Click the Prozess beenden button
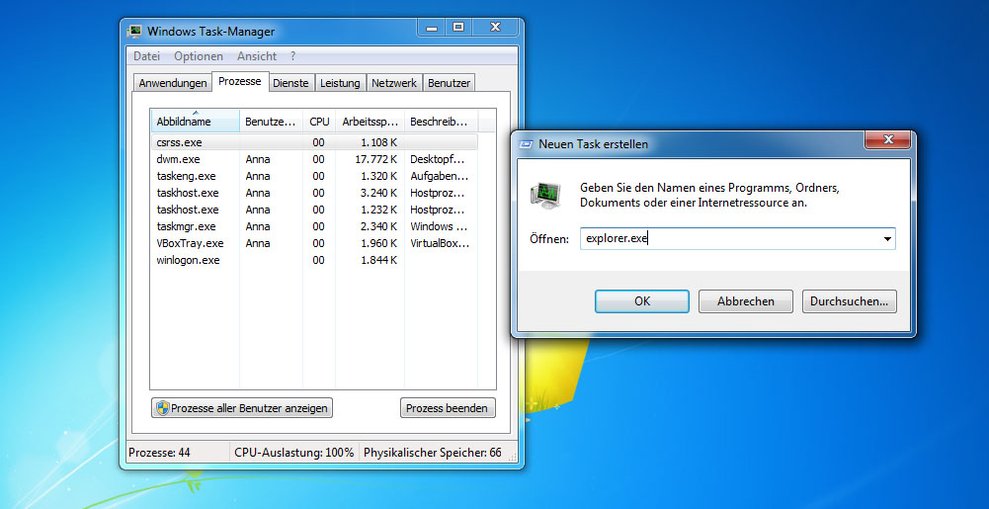Image resolution: width=989 pixels, height=509 pixels. point(447,408)
